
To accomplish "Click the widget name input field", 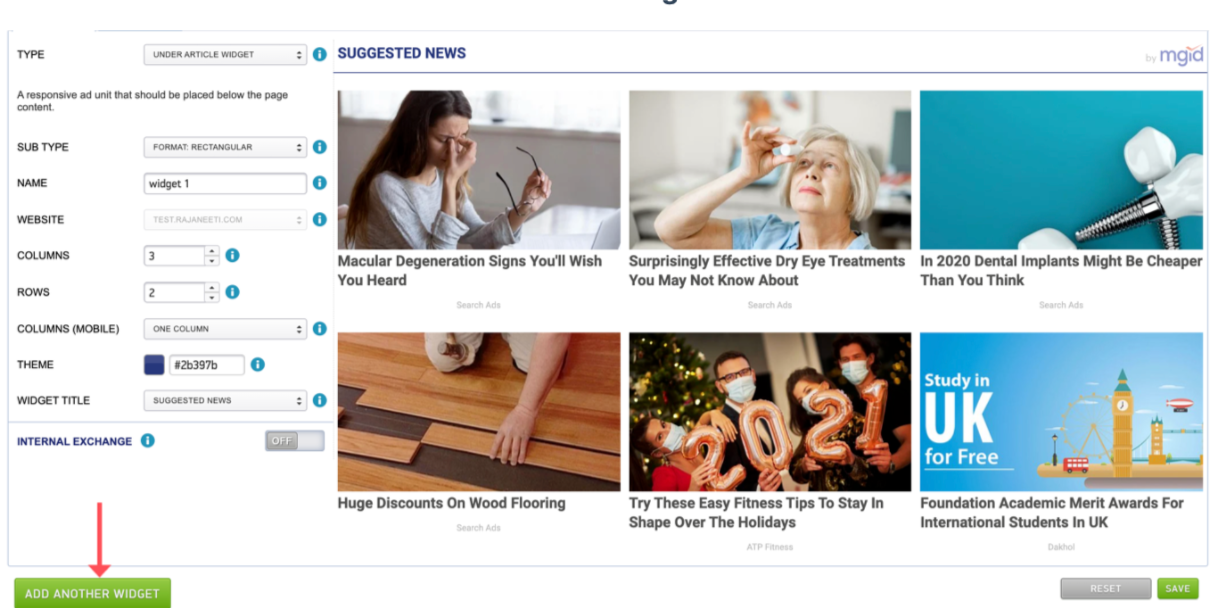I will click(225, 183).
